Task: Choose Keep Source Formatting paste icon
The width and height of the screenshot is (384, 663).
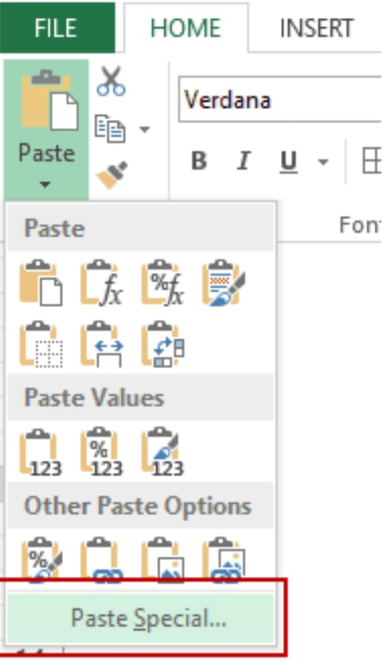Action: (x=224, y=283)
